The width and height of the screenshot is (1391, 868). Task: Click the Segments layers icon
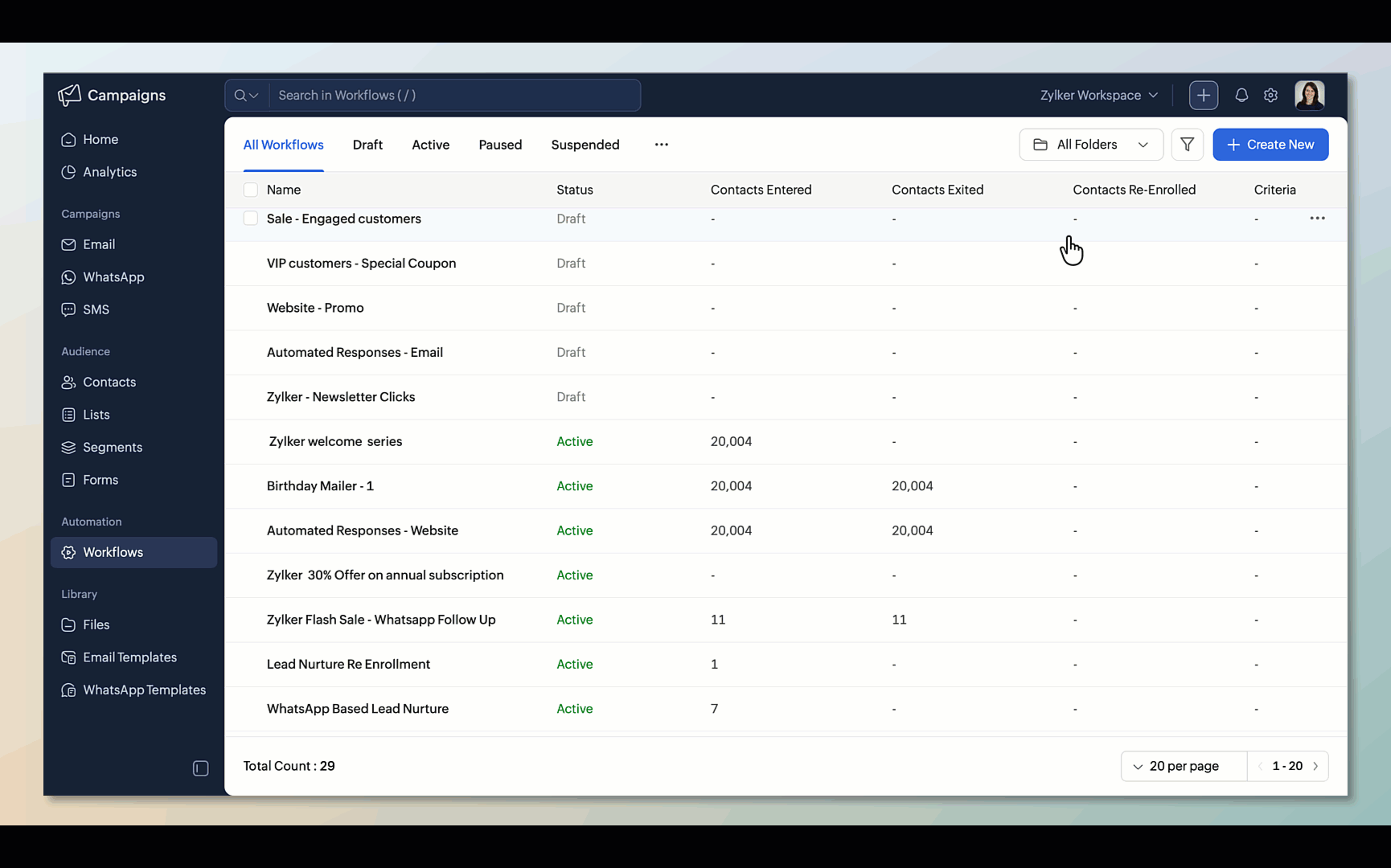click(x=68, y=448)
